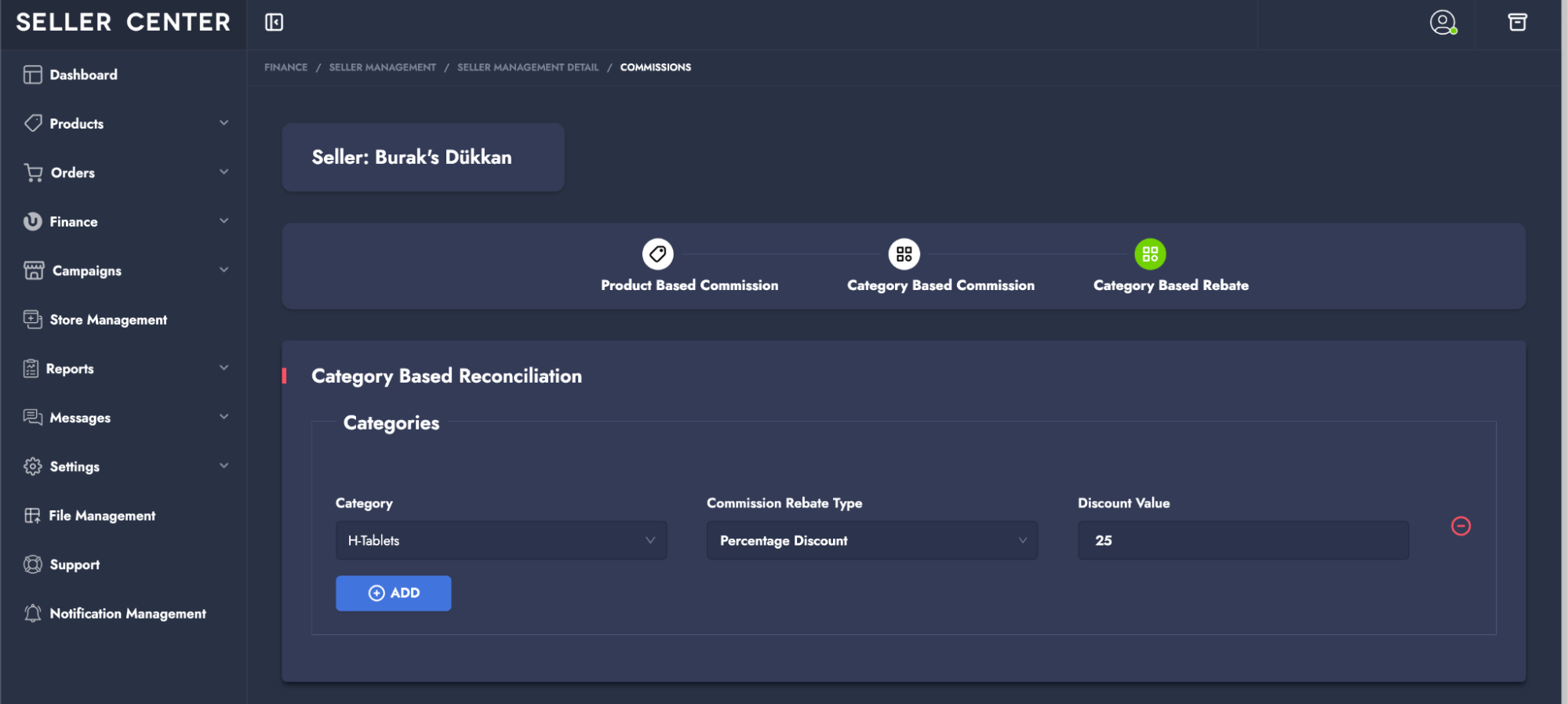Click the blue ADD button

[x=393, y=593]
